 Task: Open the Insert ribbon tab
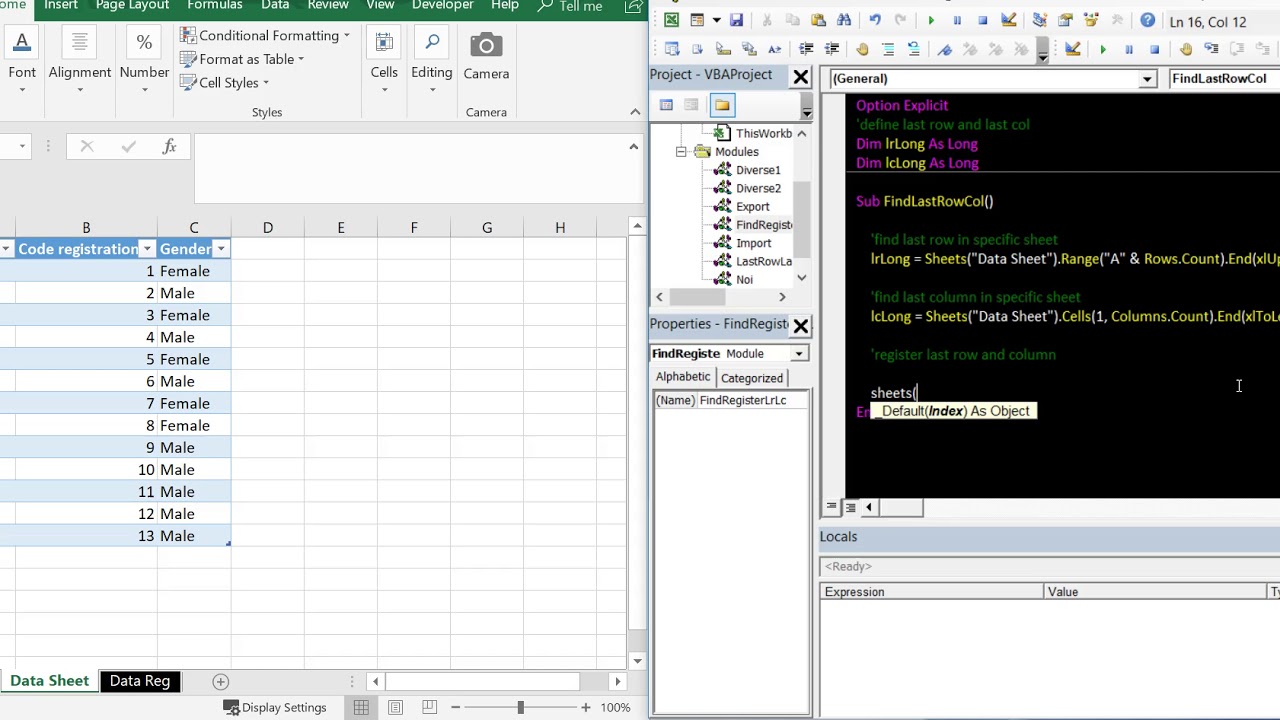61,6
